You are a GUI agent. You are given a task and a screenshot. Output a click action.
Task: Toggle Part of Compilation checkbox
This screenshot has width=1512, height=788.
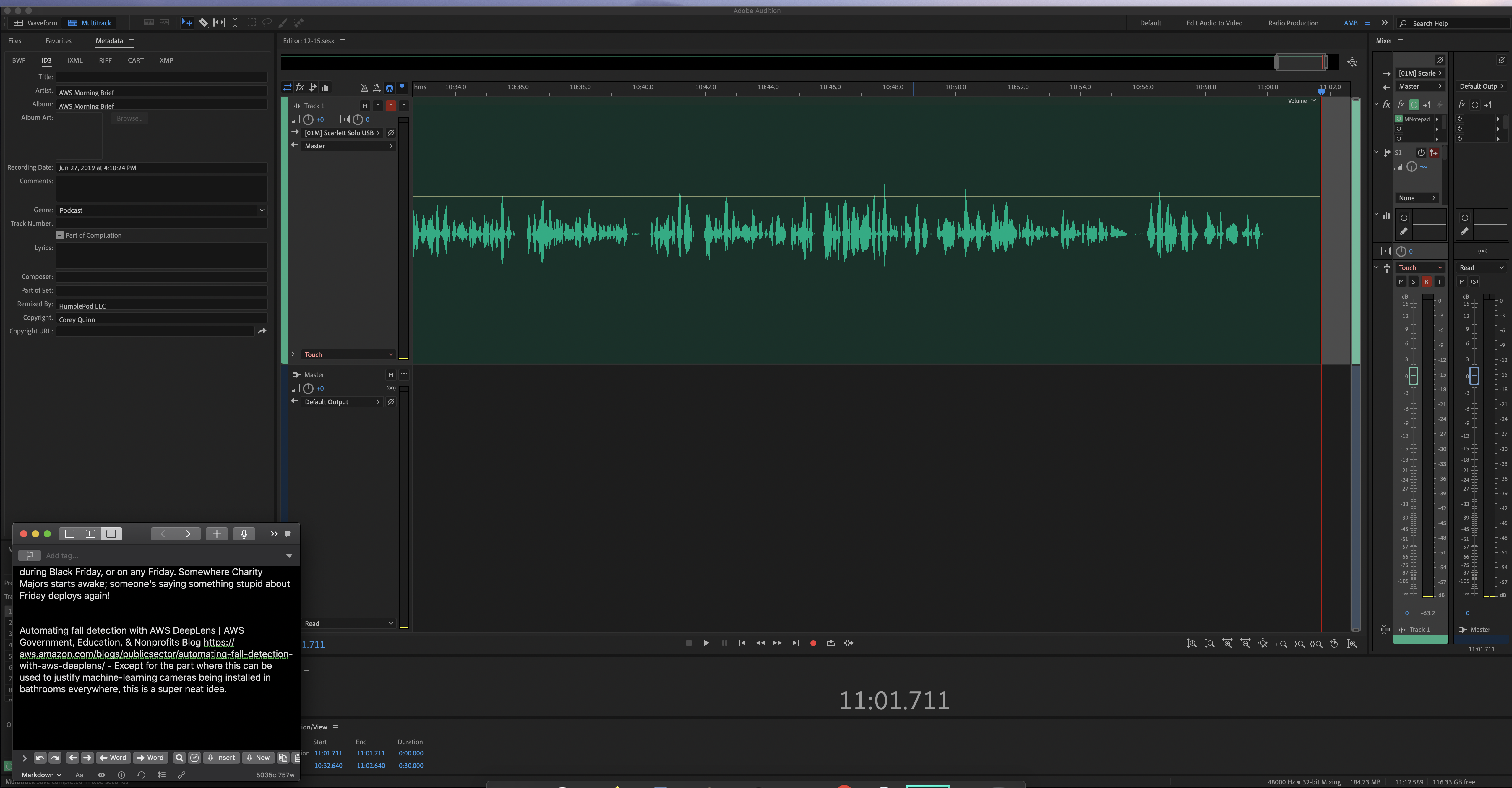click(60, 236)
